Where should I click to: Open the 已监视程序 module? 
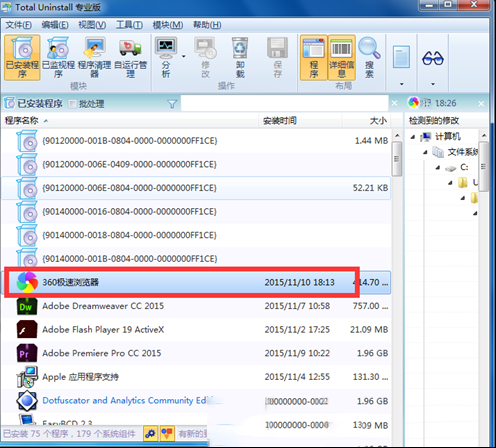tap(58, 58)
